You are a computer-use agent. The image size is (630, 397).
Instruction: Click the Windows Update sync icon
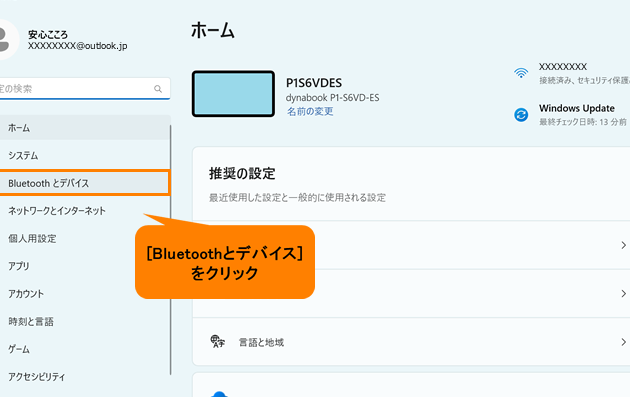[x=521, y=115]
